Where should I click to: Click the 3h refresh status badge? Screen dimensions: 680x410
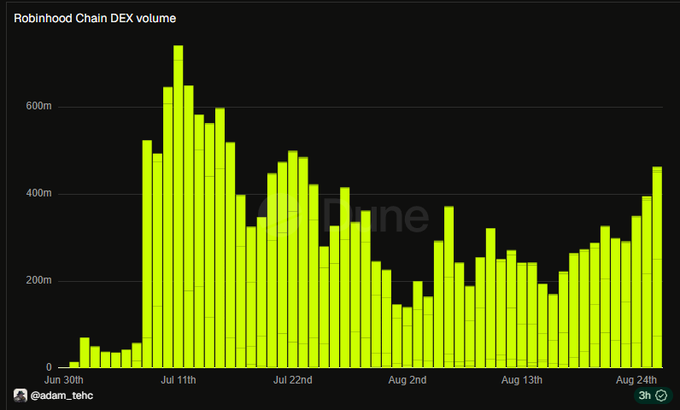pos(653,396)
